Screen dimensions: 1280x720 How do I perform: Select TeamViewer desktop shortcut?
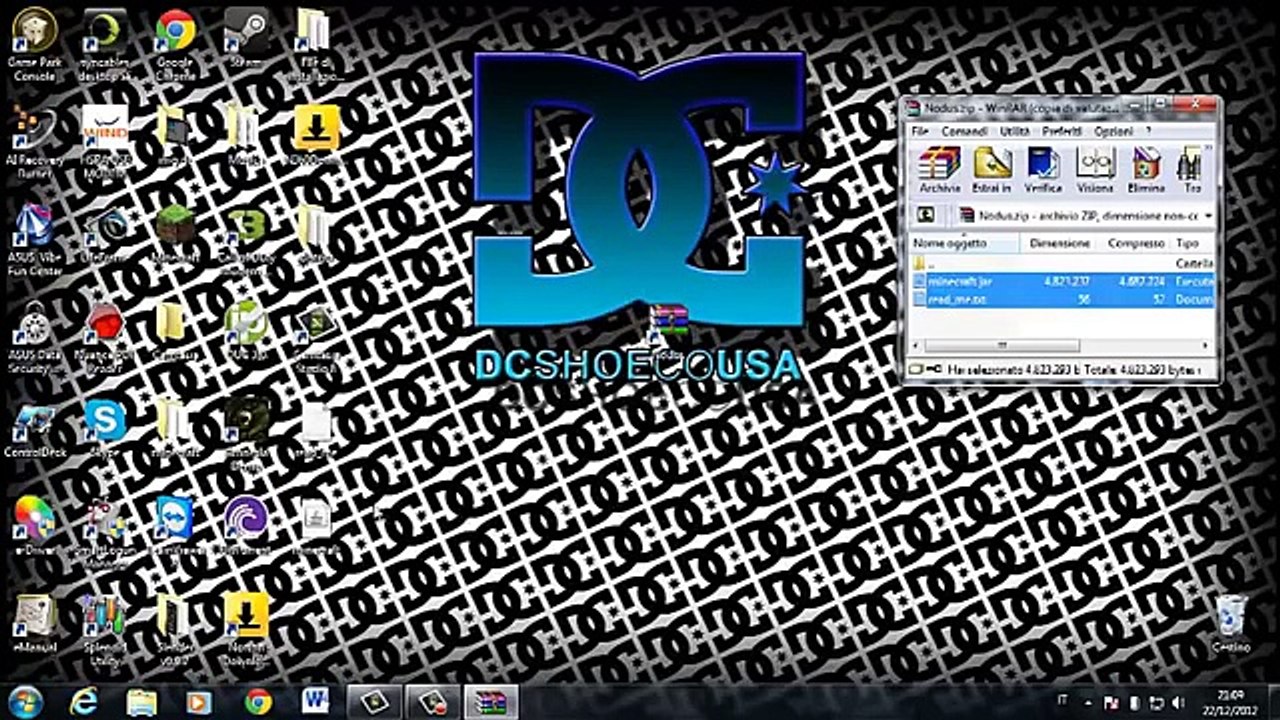(x=175, y=526)
